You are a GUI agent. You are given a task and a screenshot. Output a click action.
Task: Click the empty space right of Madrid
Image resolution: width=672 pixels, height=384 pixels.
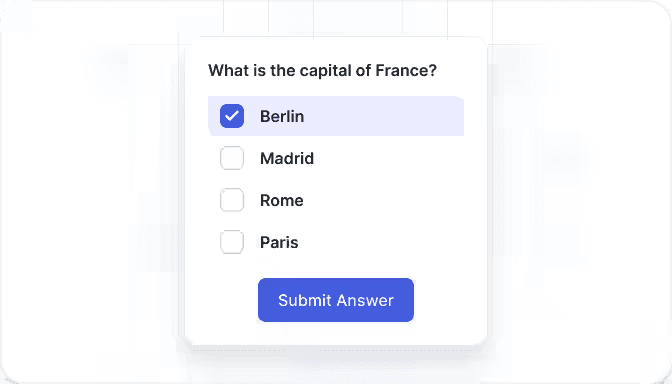(x=389, y=158)
